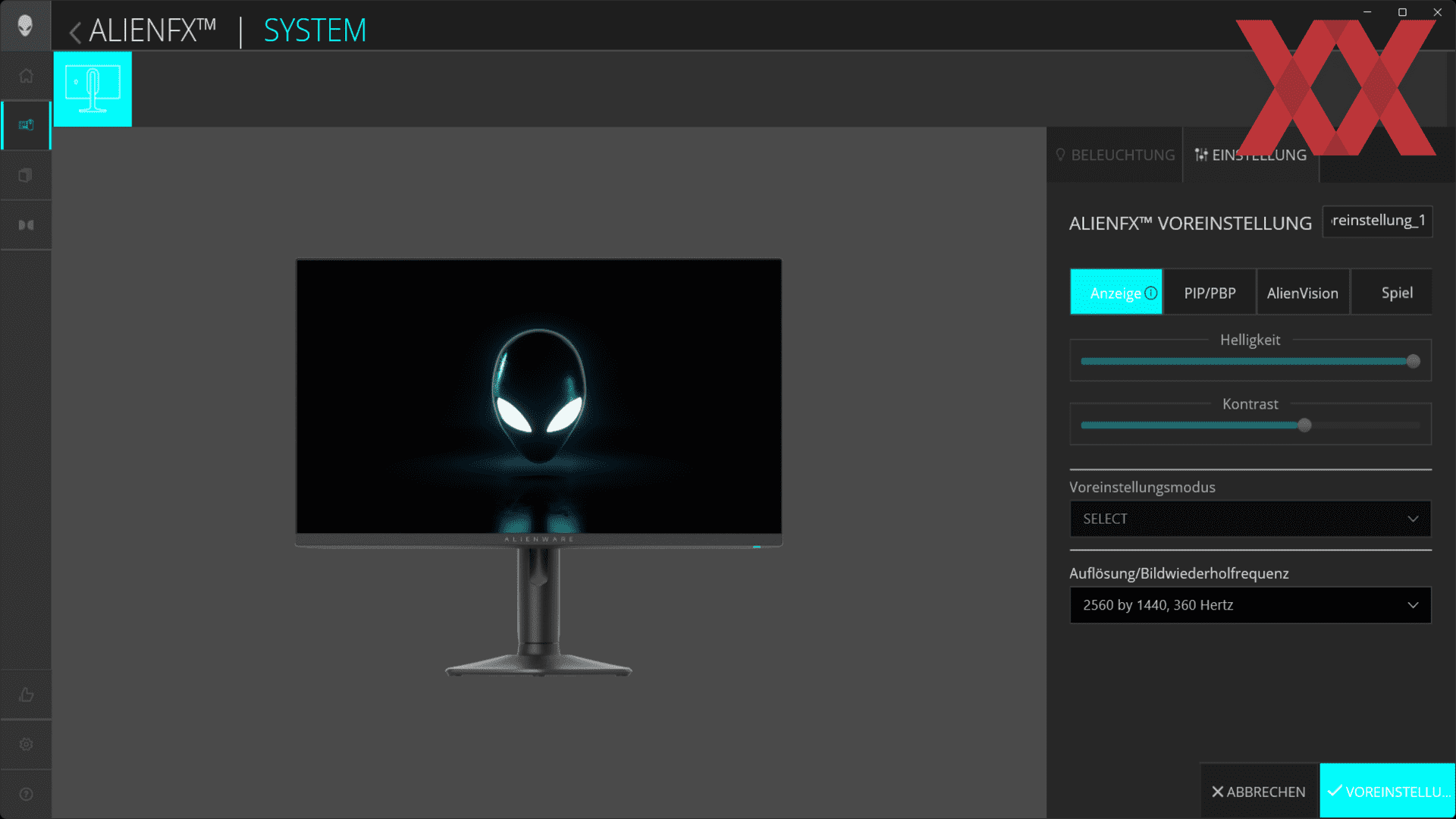Viewport: 1456px width, 819px height.
Task: Select the Anzeige tab
Action: tap(1116, 292)
